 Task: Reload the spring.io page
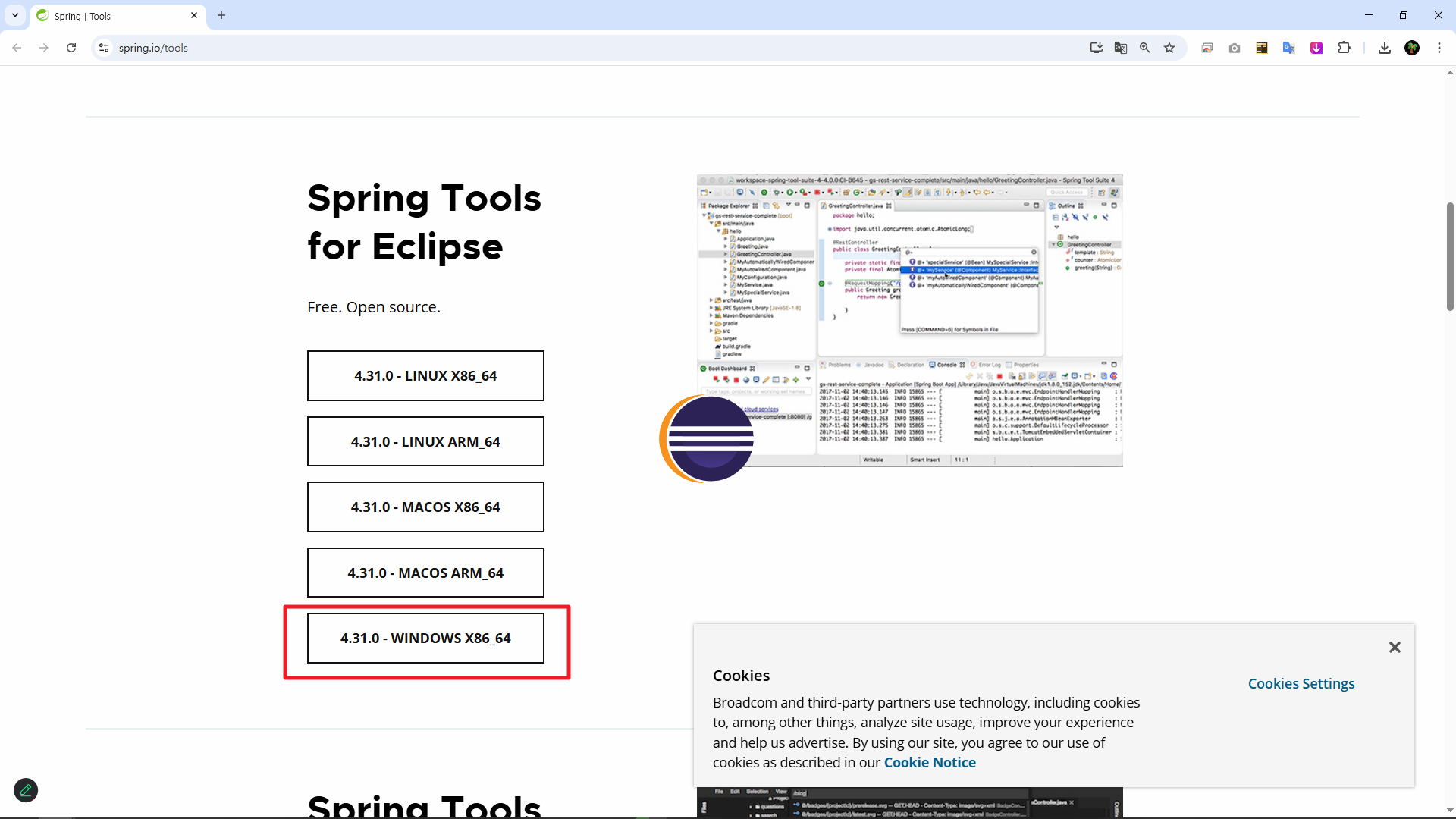click(x=71, y=48)
